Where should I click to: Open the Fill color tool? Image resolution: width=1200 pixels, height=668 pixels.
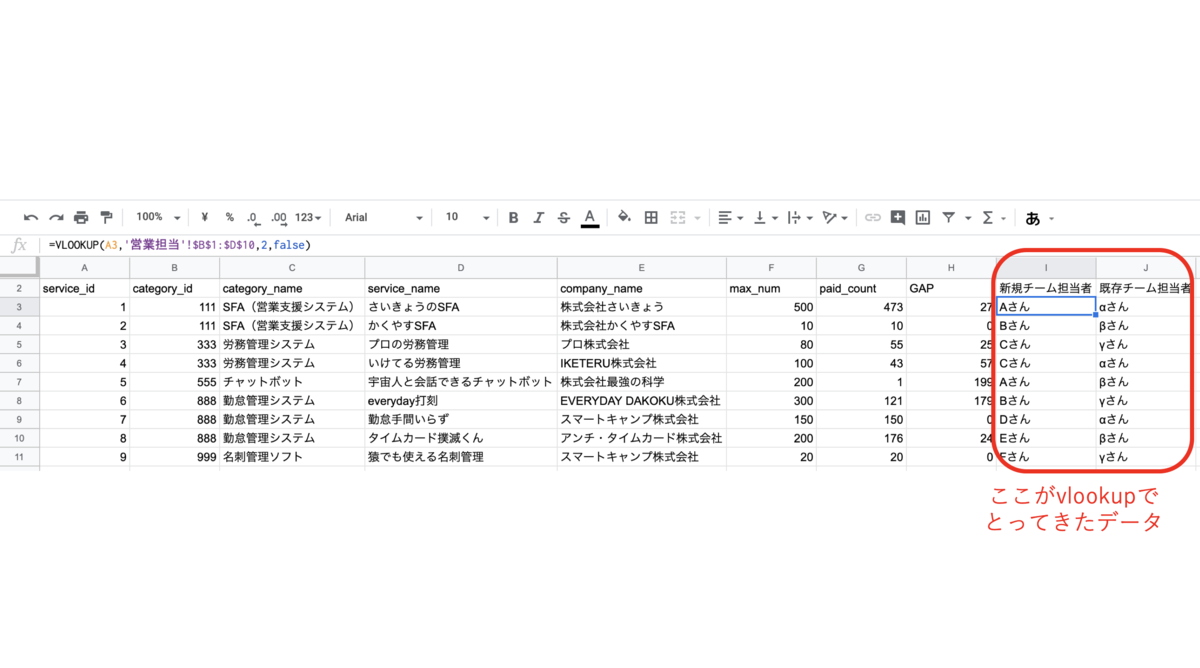click(x=622, y=217)
